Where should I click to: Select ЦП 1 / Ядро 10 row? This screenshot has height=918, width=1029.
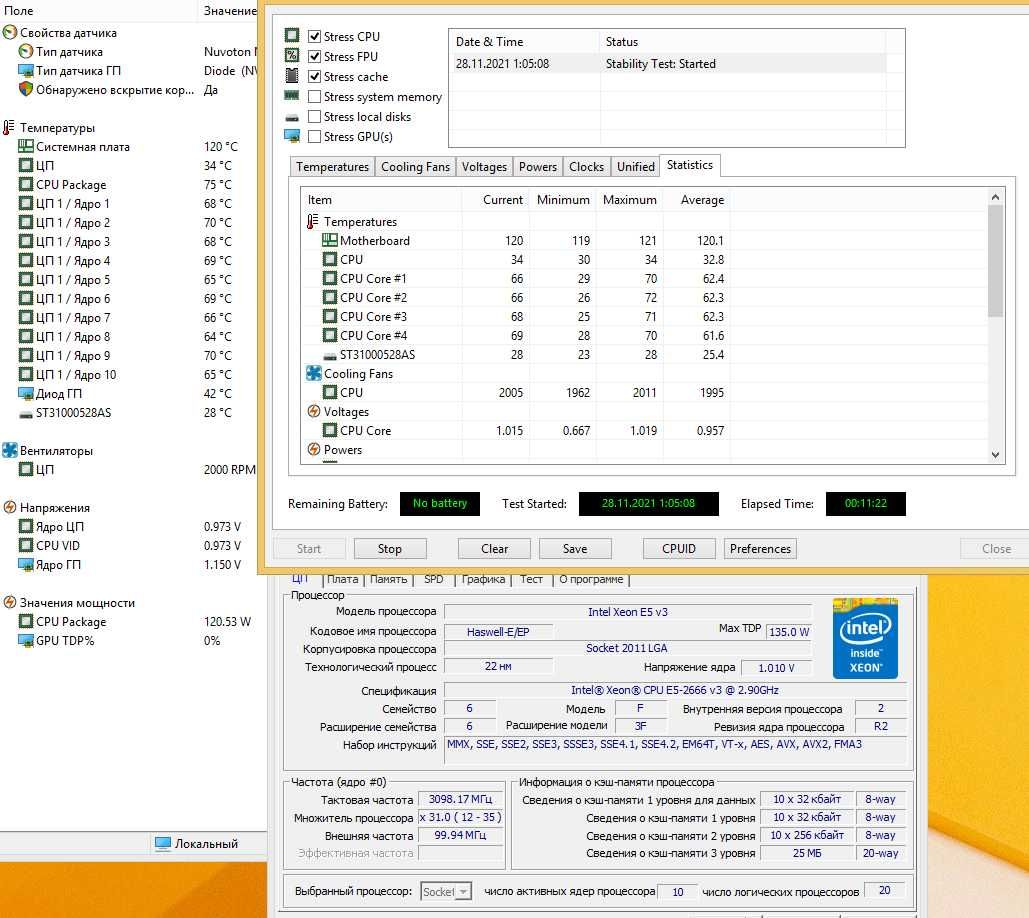point(128,375)
